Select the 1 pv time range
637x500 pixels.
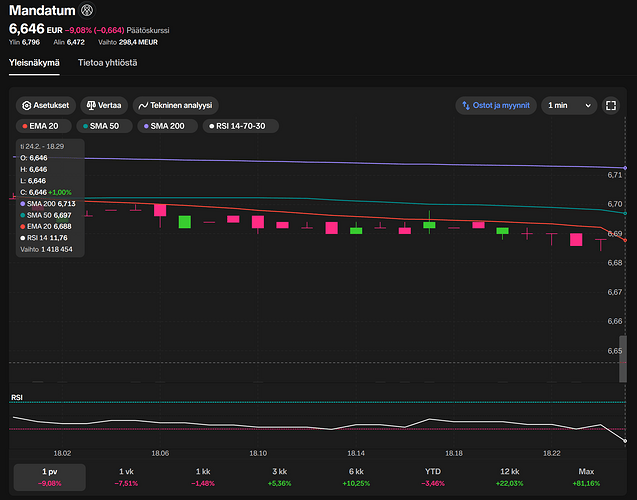click(50, 476)
